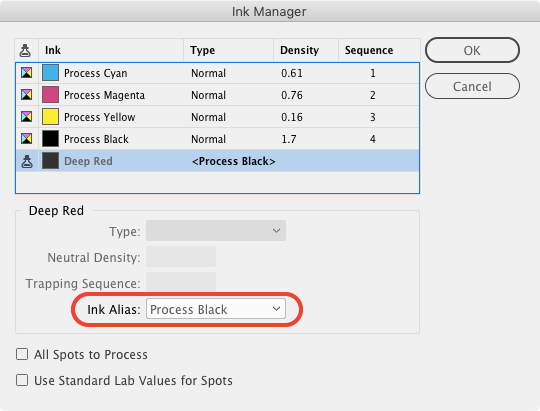Dismiss dialog with Cancel button
Screen dimensions: 540x411
click(x=472, y=86)
